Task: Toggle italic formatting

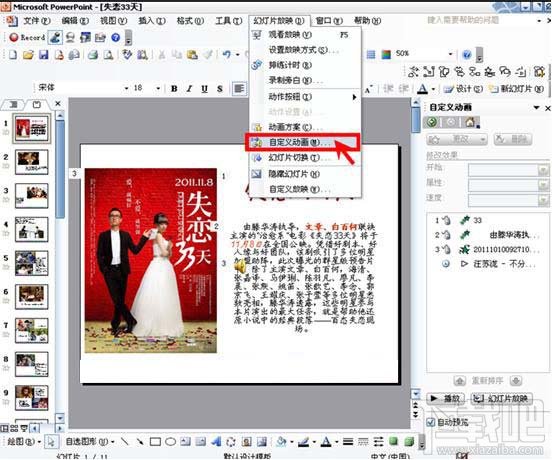Action: [189, 89]
